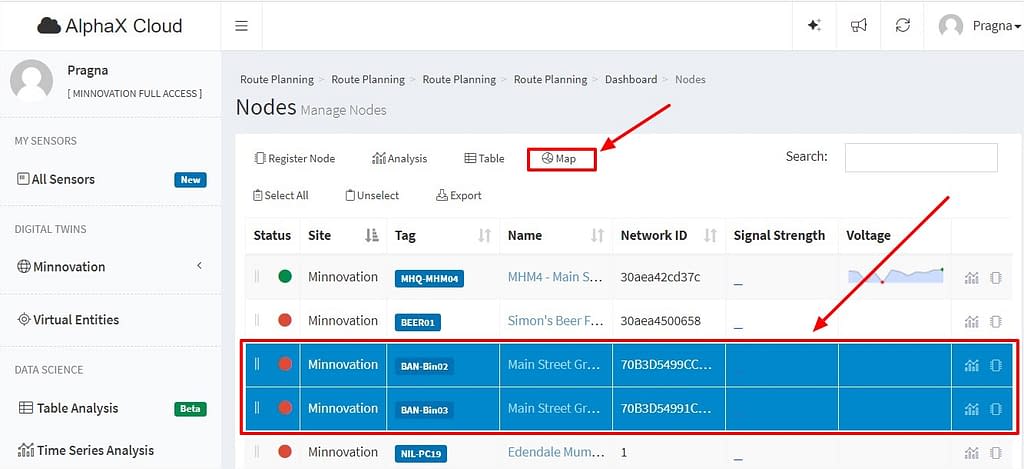The height and width of the screenshot is (469, 1024).
Task: Click the voltage sparkline for MHQ-MHM04
Action: [x=895, y=275]
